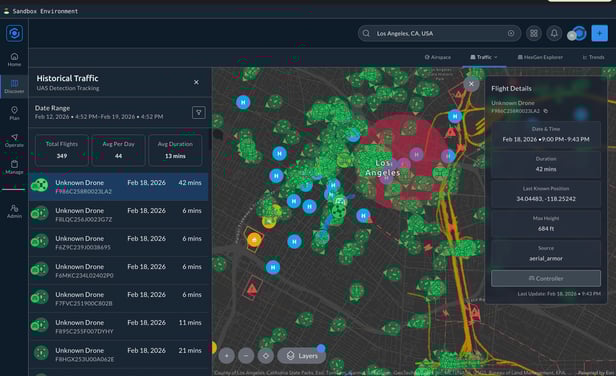Click the orange drone marker on map
Screen dimensions: 616x376
(254, 239)
